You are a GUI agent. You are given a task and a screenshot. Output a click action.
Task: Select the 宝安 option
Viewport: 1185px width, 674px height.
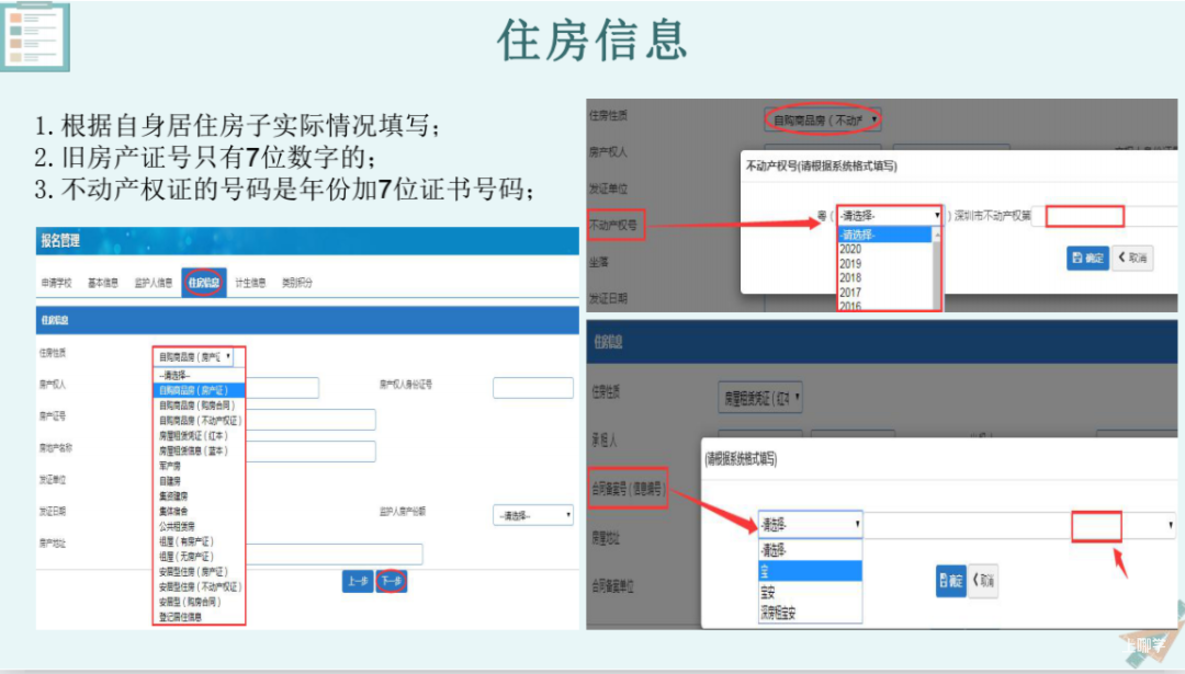(x=810, y=592)
